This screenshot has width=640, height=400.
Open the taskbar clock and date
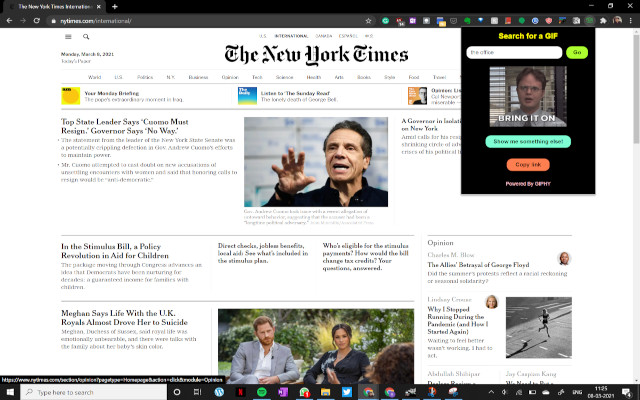[x=601, y=392]
